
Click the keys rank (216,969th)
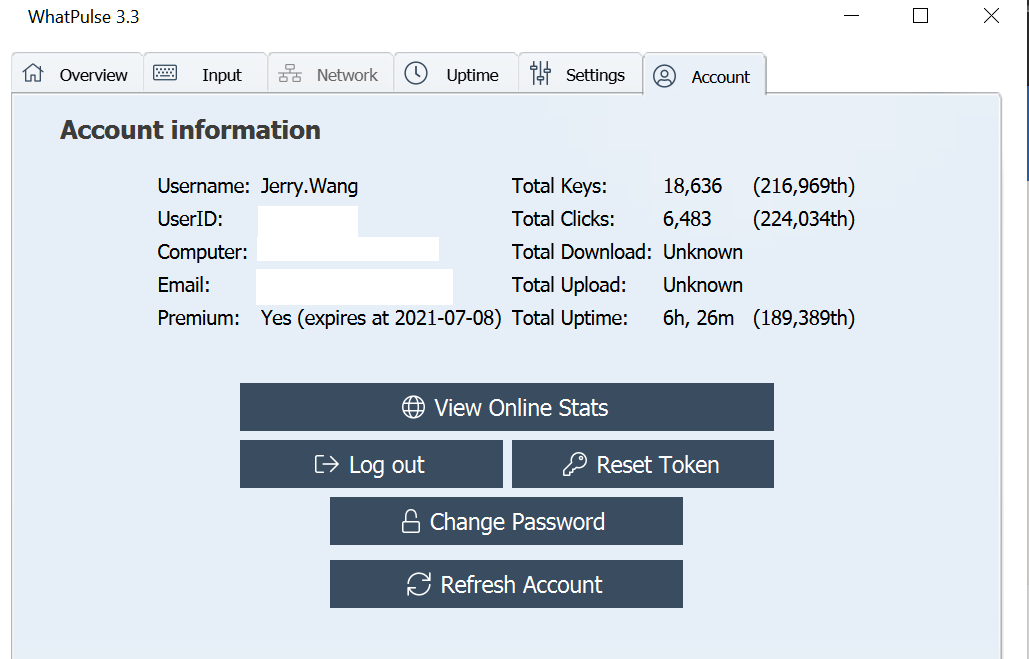pos(803,186)
